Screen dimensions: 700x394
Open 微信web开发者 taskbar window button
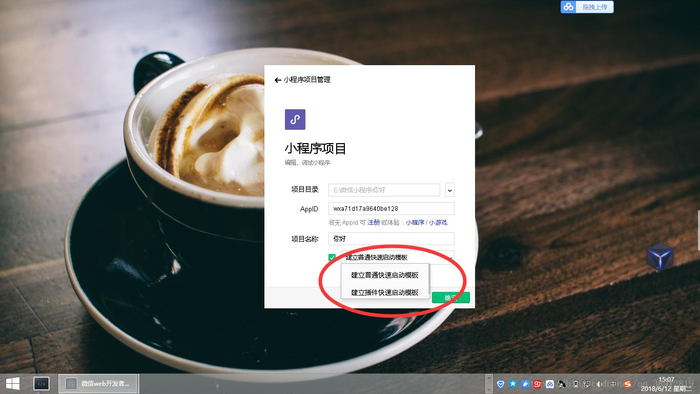click(x=98, y=384)
